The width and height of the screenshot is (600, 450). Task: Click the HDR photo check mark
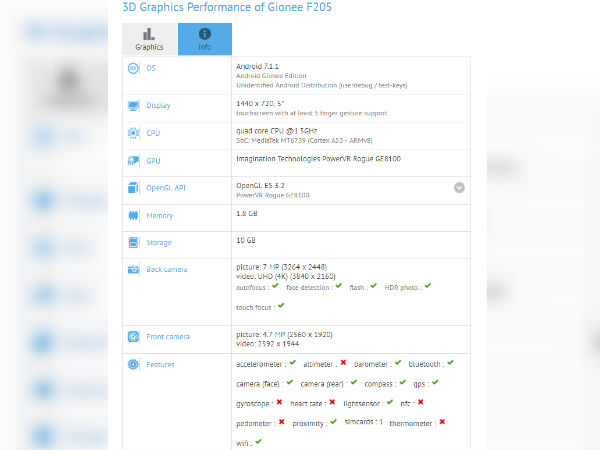click(427, 286)
